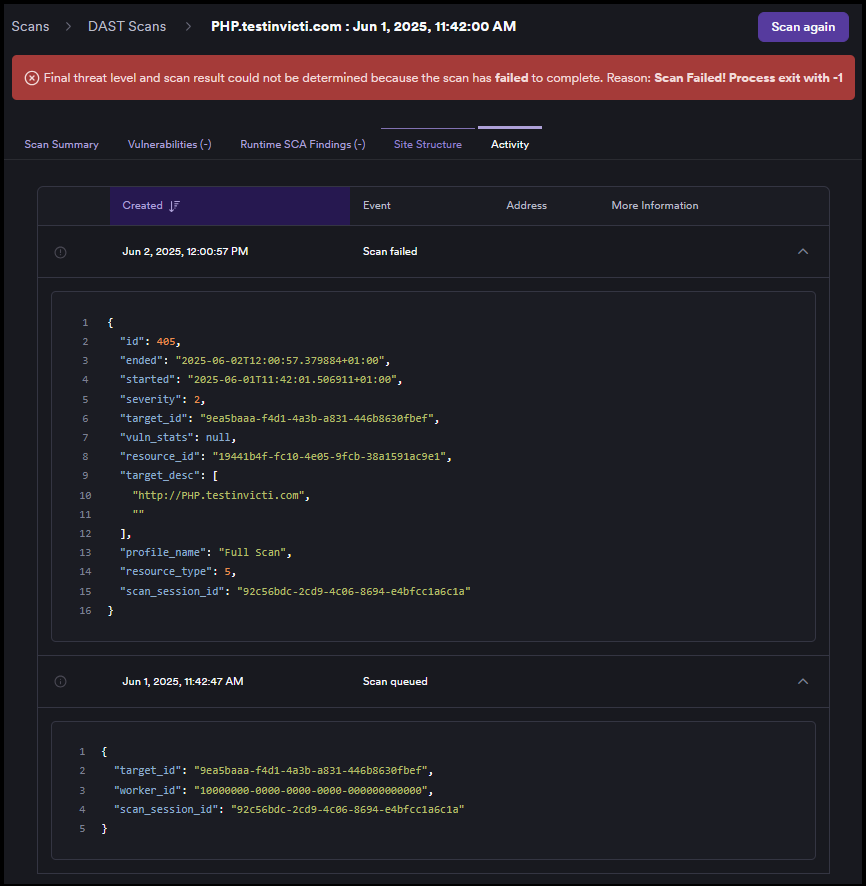Click "Scan Failed! Process exit with -1" text
The image size is (866, 886).
pos(748,78)
